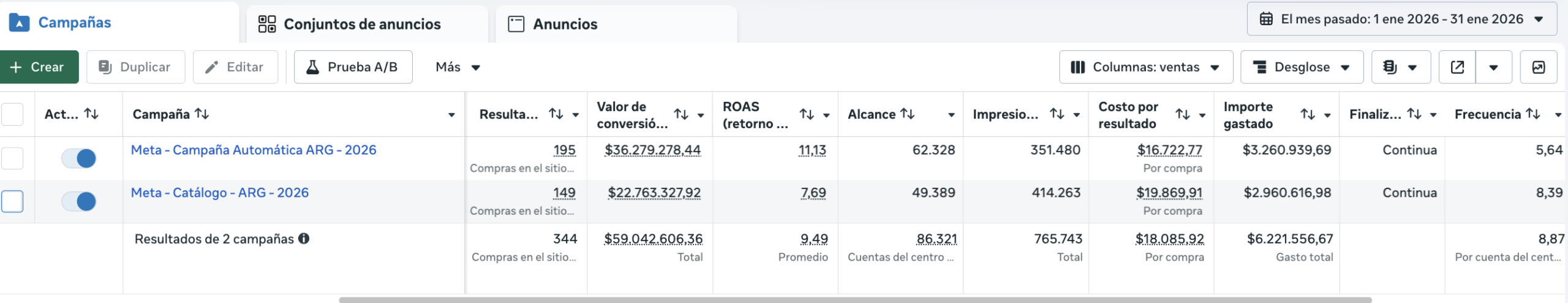Click the green Crear button
Screen dimensions: 1568x303
[39, 67]
